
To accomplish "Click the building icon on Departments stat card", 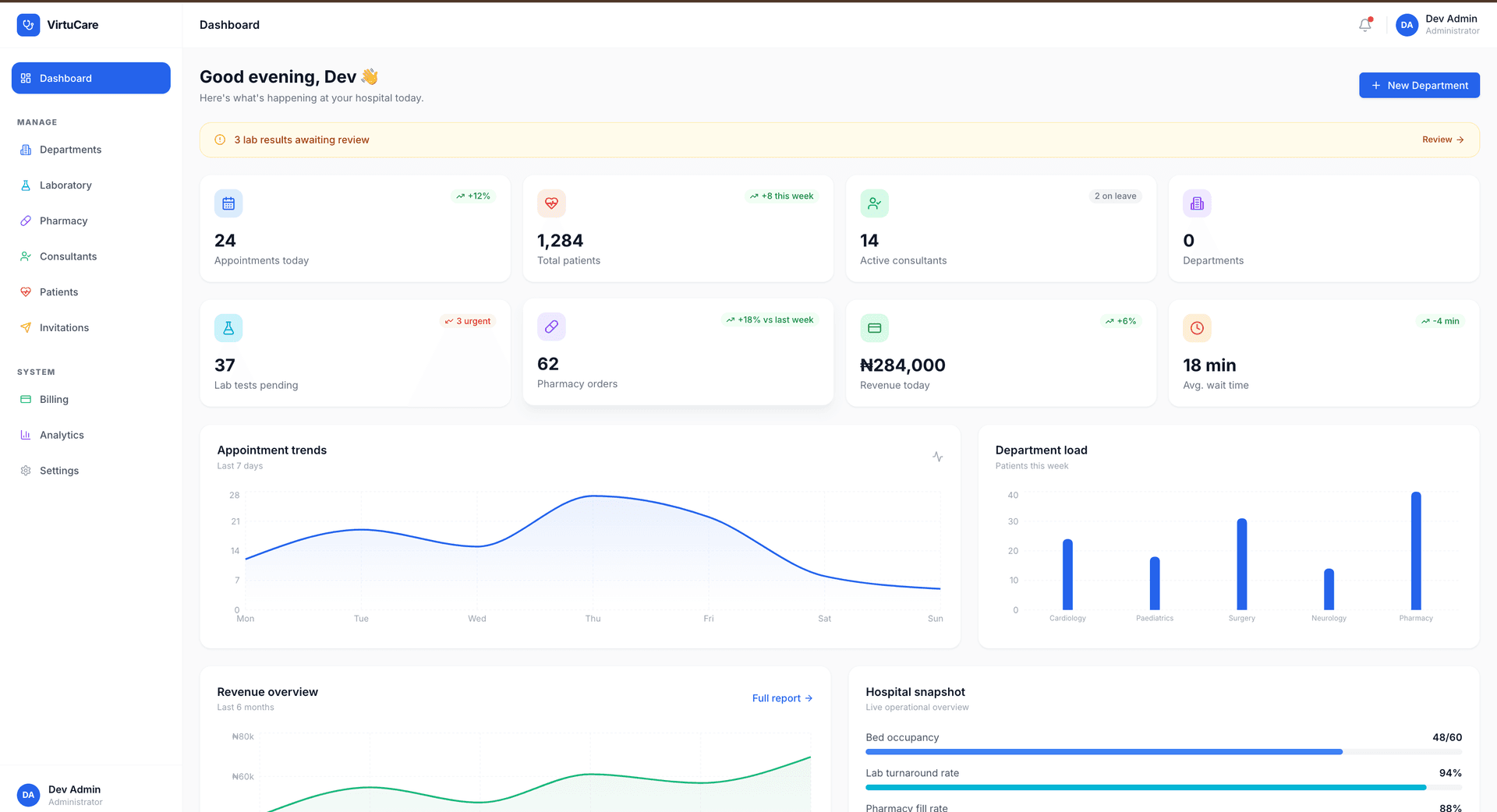I will (x=1197, y=203).
